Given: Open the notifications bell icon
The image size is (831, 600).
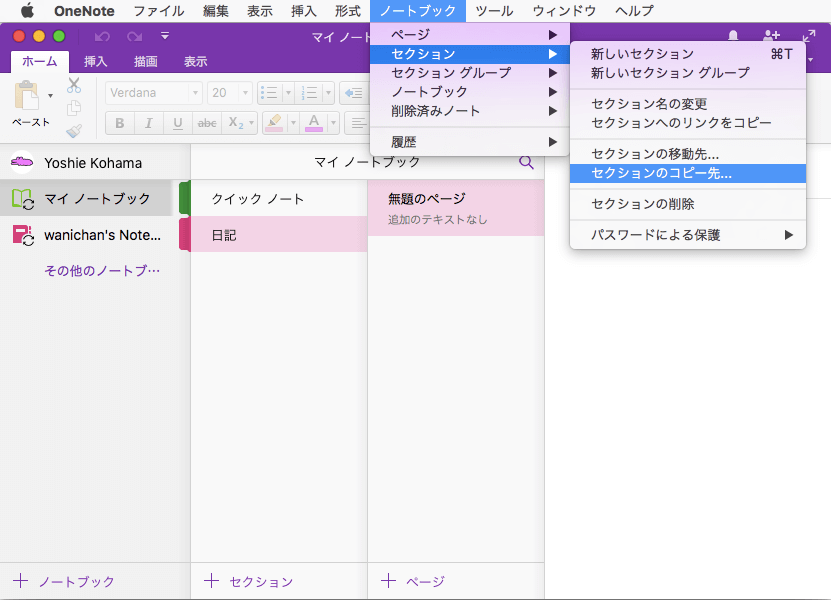Looking at the screenshot, I should [x=733, y=36].
